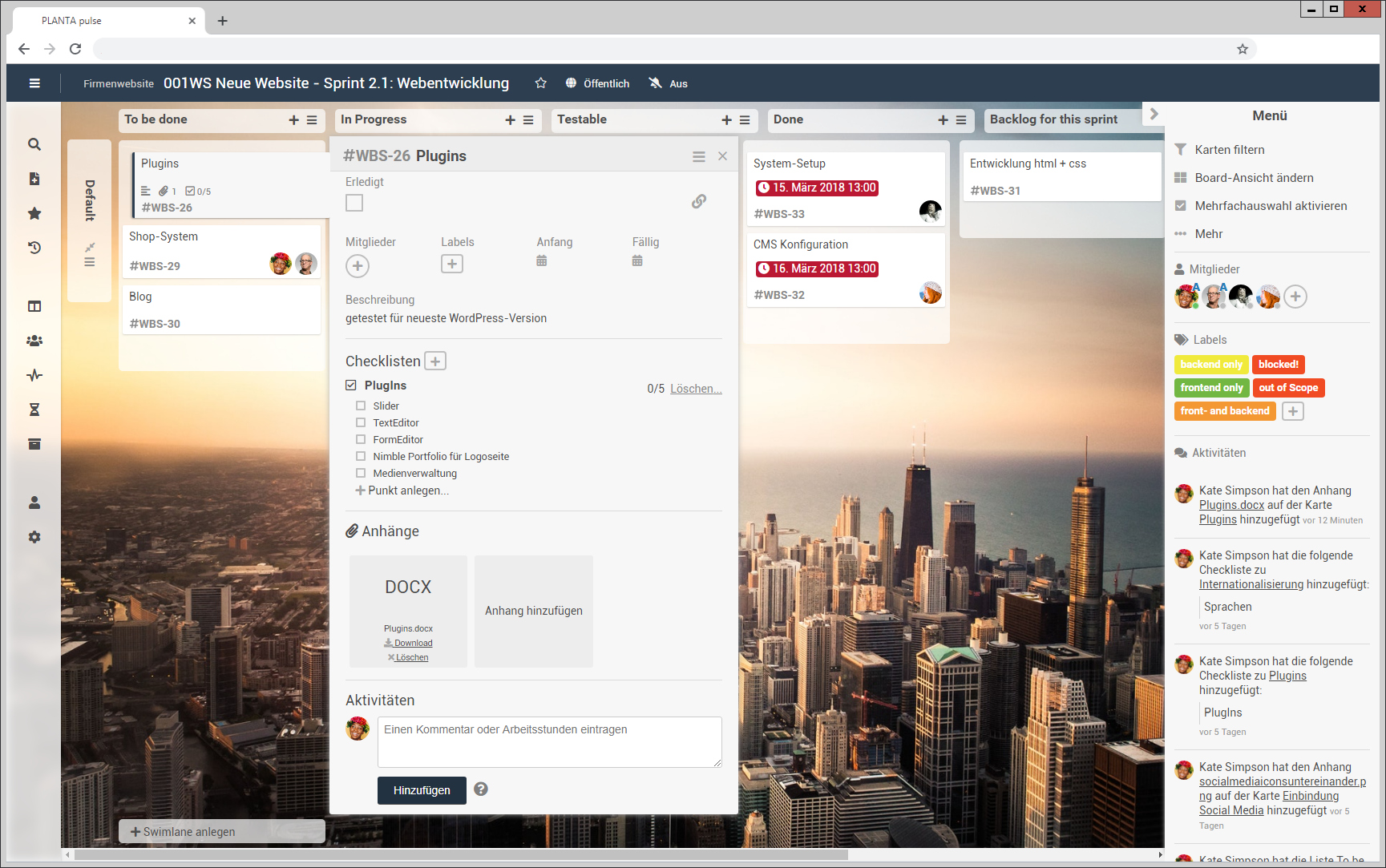Click the copy card link icon
This screenshot has height=868, width=1386.
point(699,201)
